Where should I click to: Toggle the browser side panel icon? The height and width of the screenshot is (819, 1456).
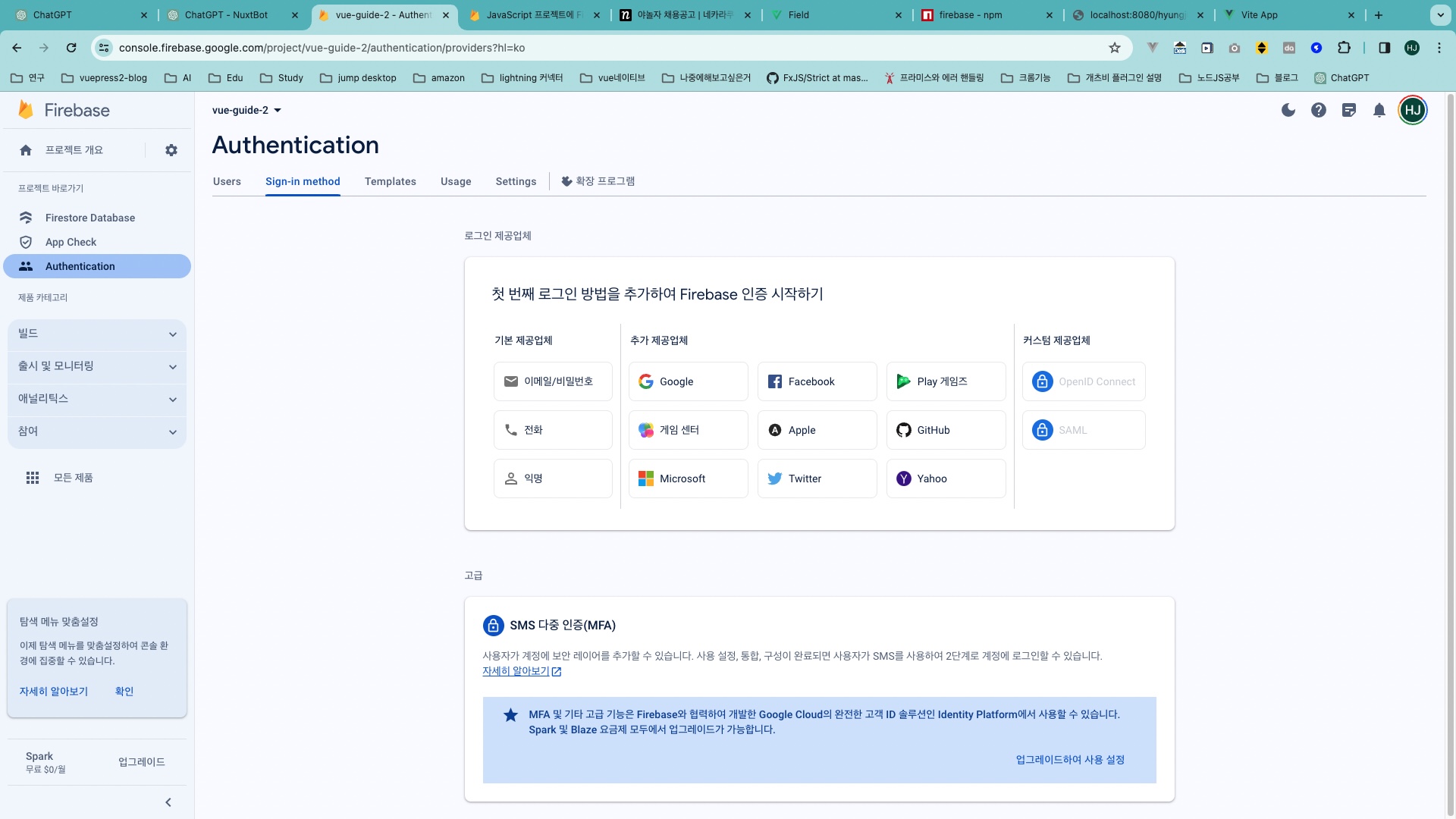pyautogui.click(x=1384, y=48)
